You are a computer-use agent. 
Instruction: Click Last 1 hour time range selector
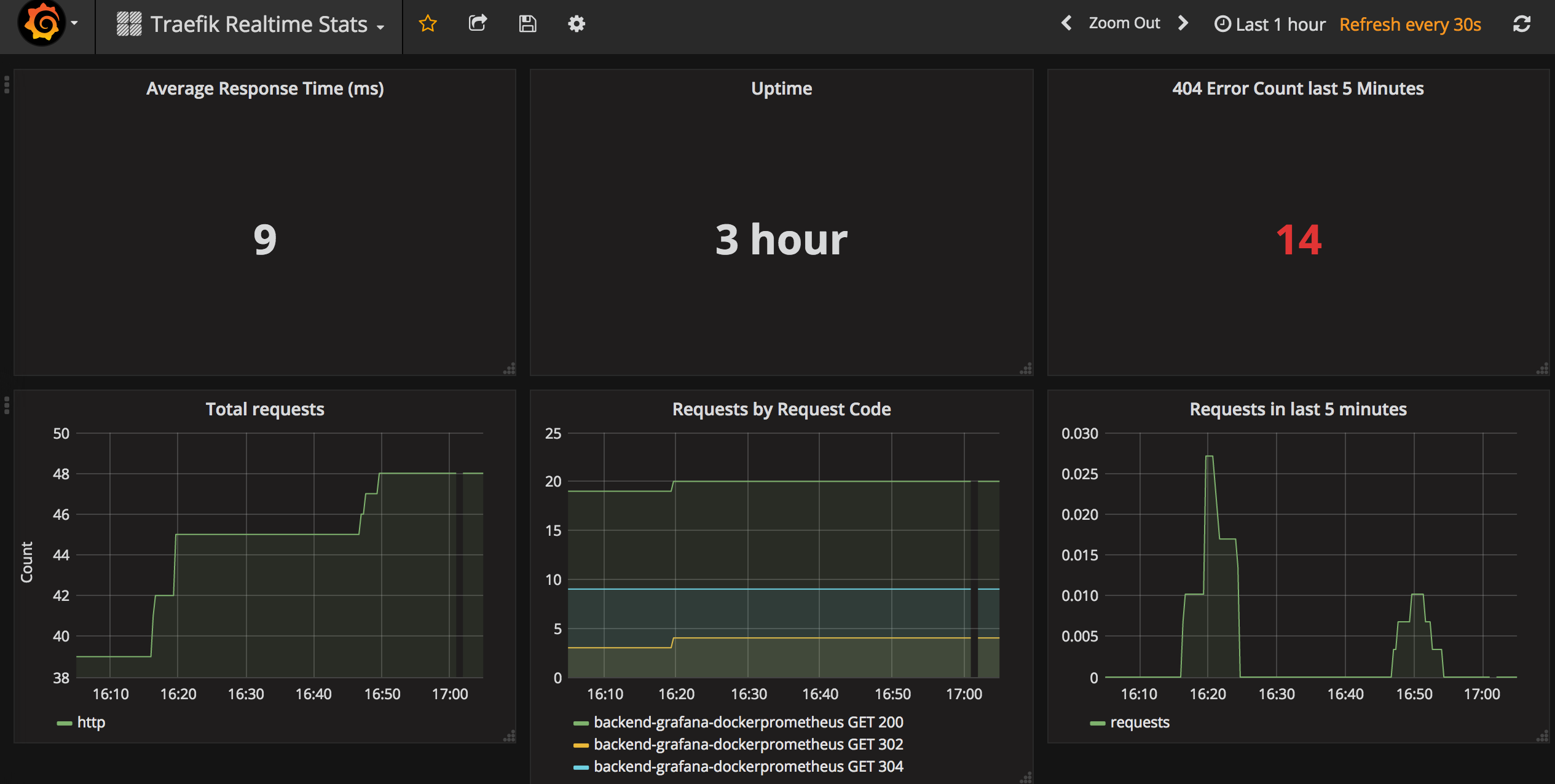[x=1280, y=23]
